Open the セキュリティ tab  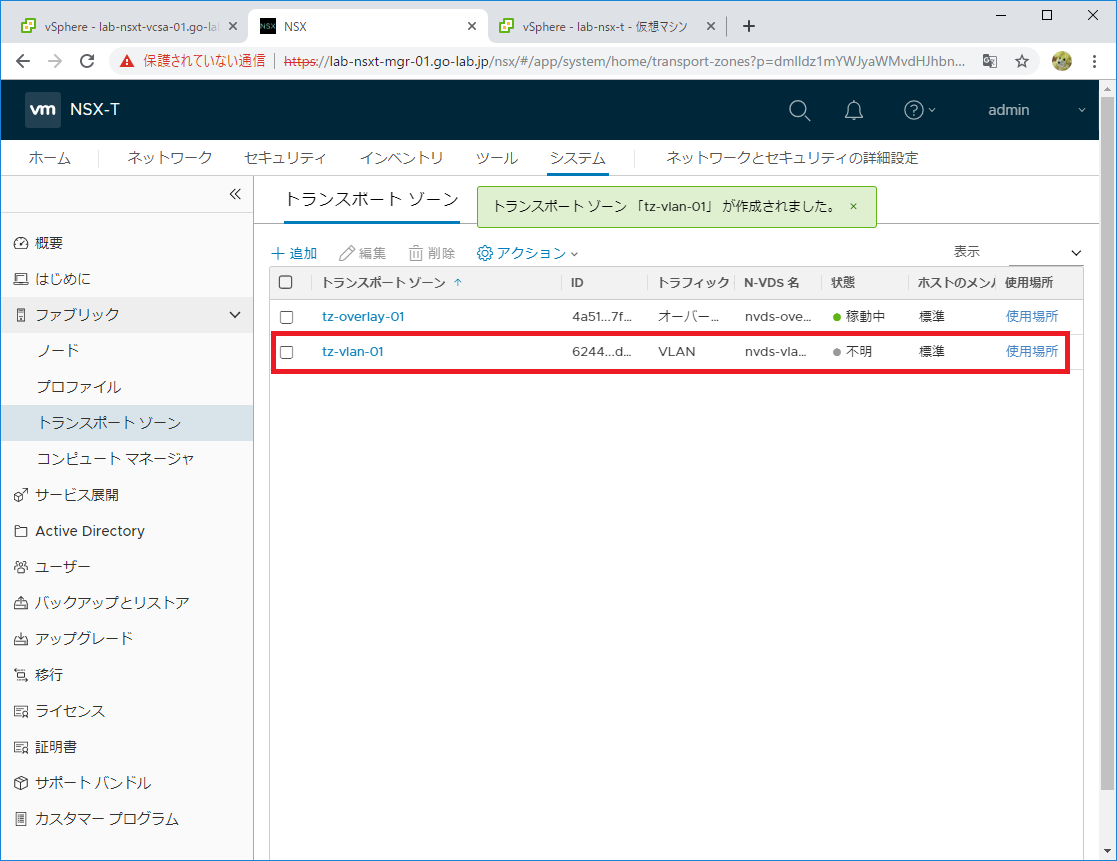point(285,158)
